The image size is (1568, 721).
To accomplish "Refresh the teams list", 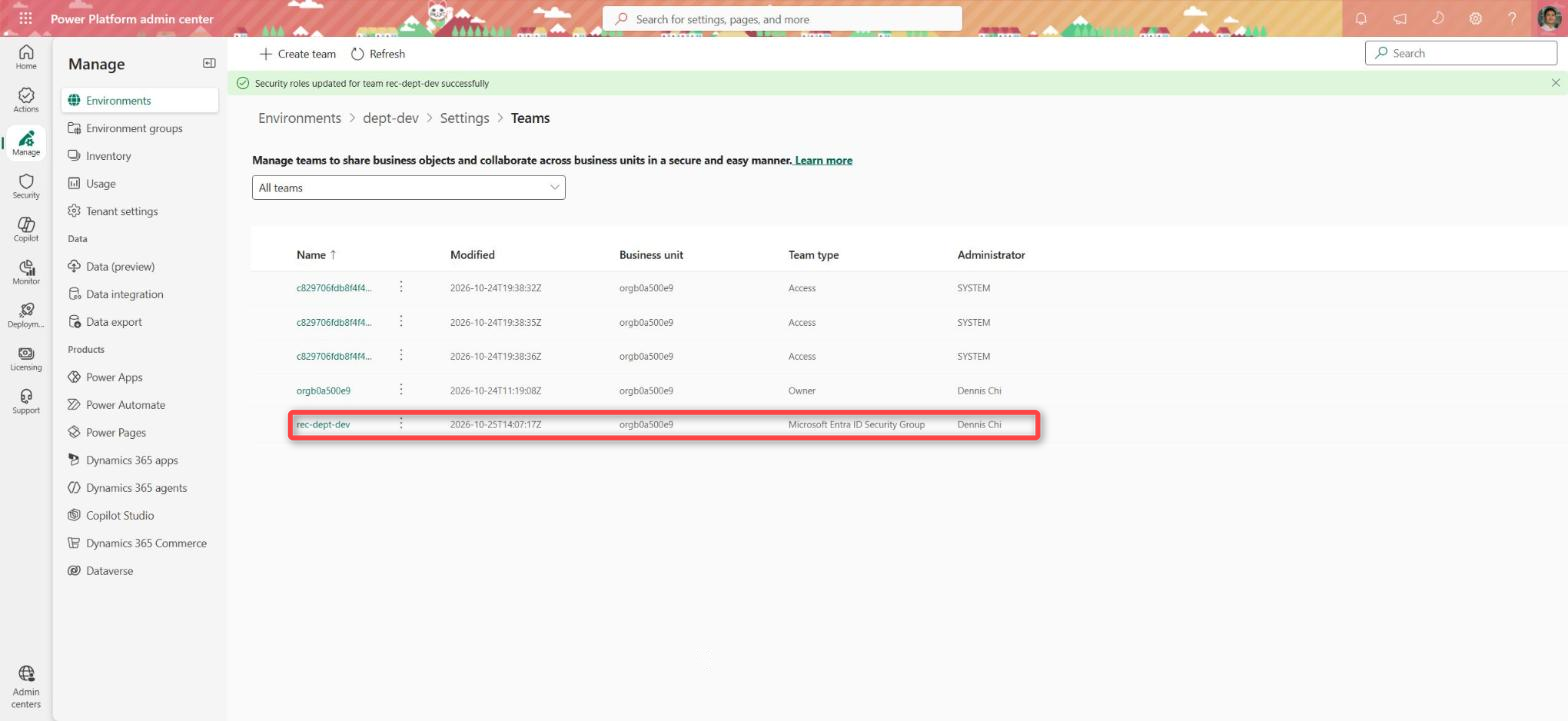I will point(378,54).
